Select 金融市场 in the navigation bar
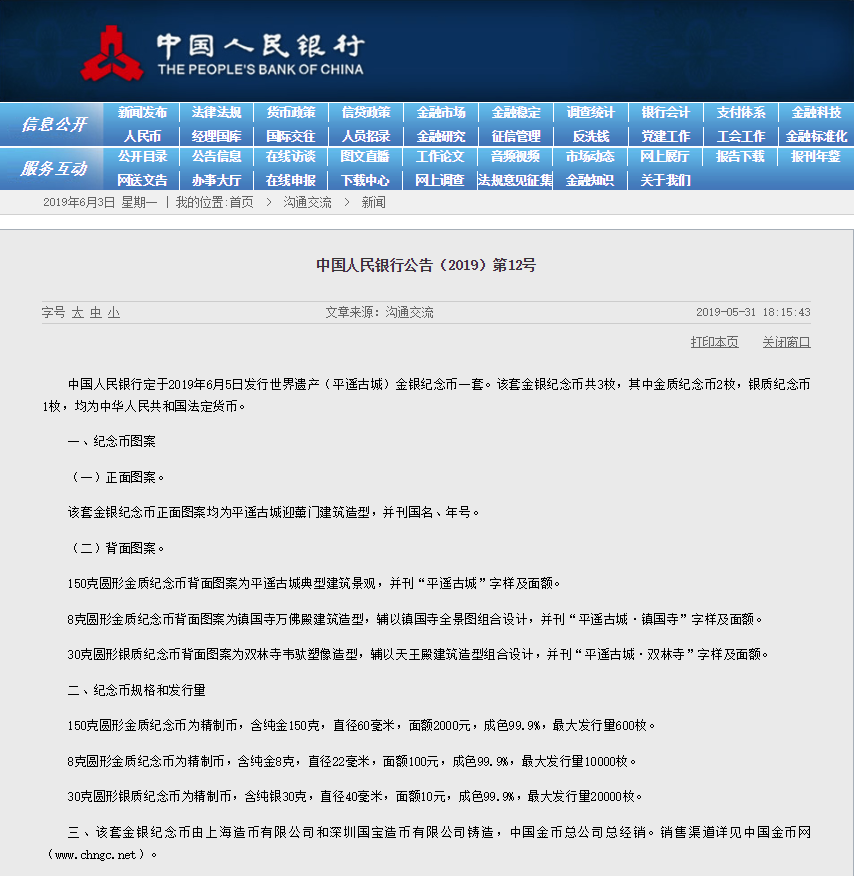The width and height of the screenshot is (854, 876). 441,112
